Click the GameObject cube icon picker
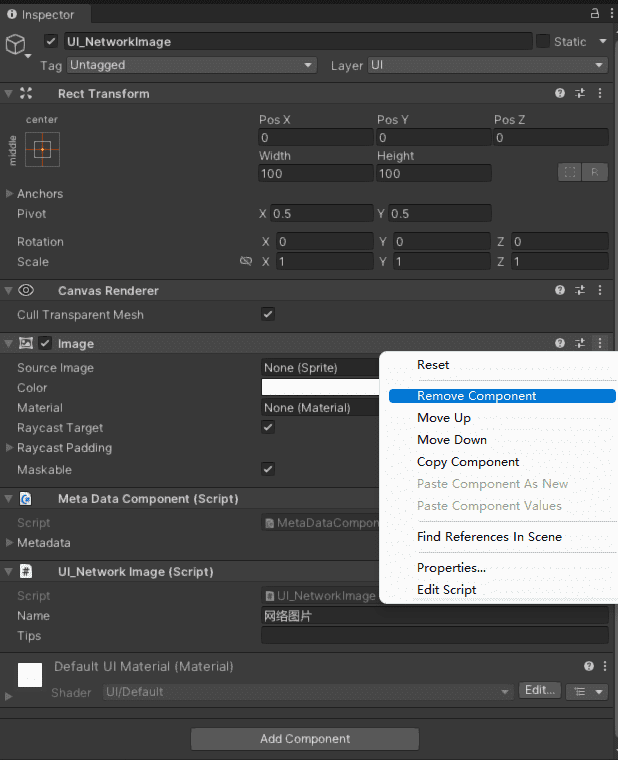 (x=16, y=44)
